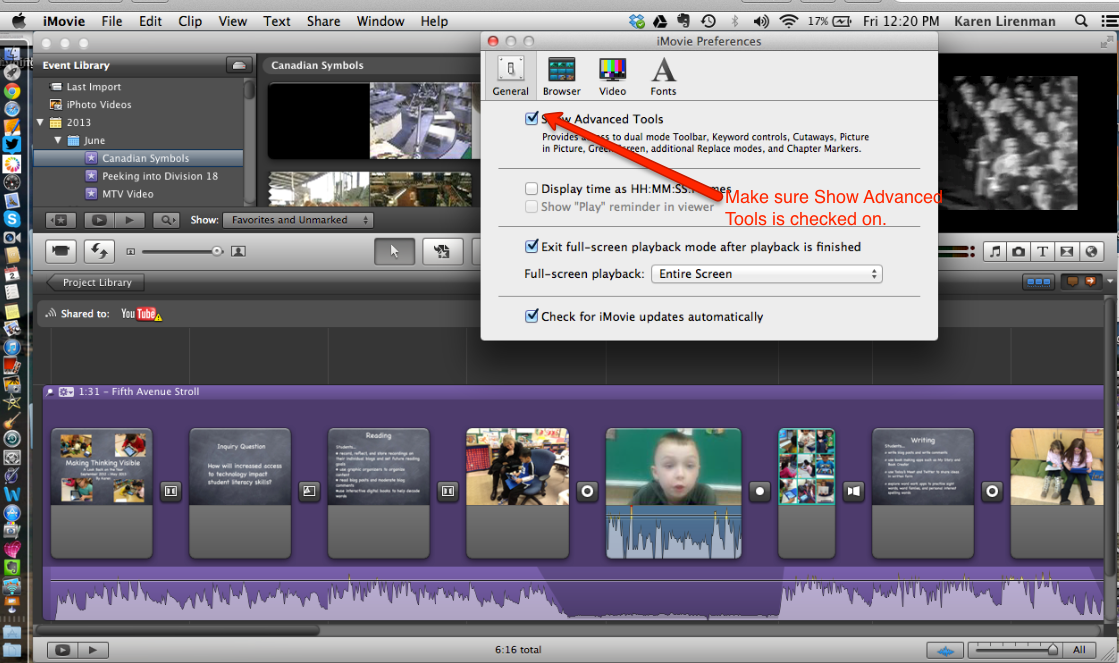Viewport: 1119px width, 663px height.
Task: Open dropdown arrow beside marker icons
Action: [1110, 282]
